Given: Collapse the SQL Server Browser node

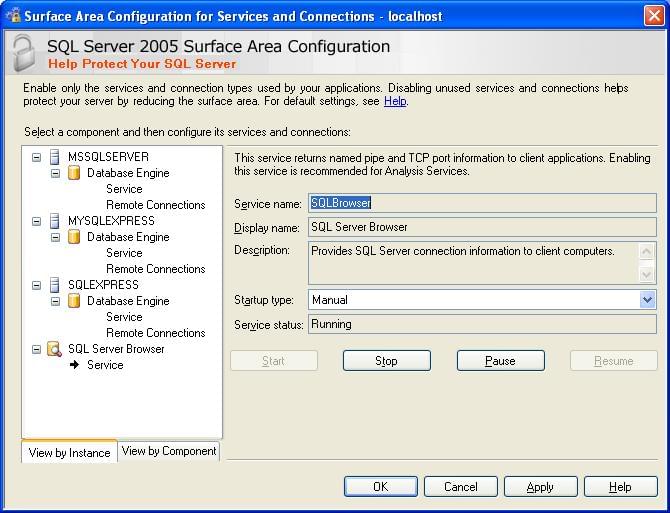Looking at the screenshot, I should pos(37,349).
